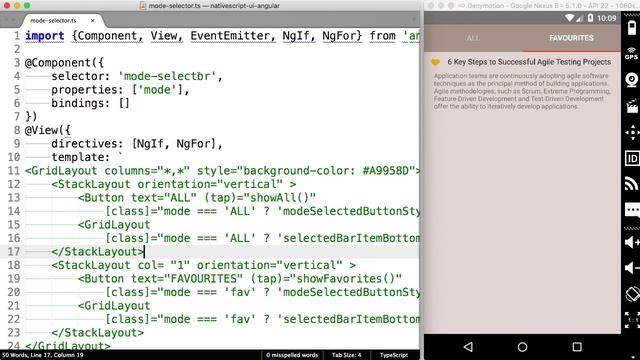The height and width of the screenshot is (360, 640).
Task: Close the mode-selector.ts tab
Action: (93, 20)
